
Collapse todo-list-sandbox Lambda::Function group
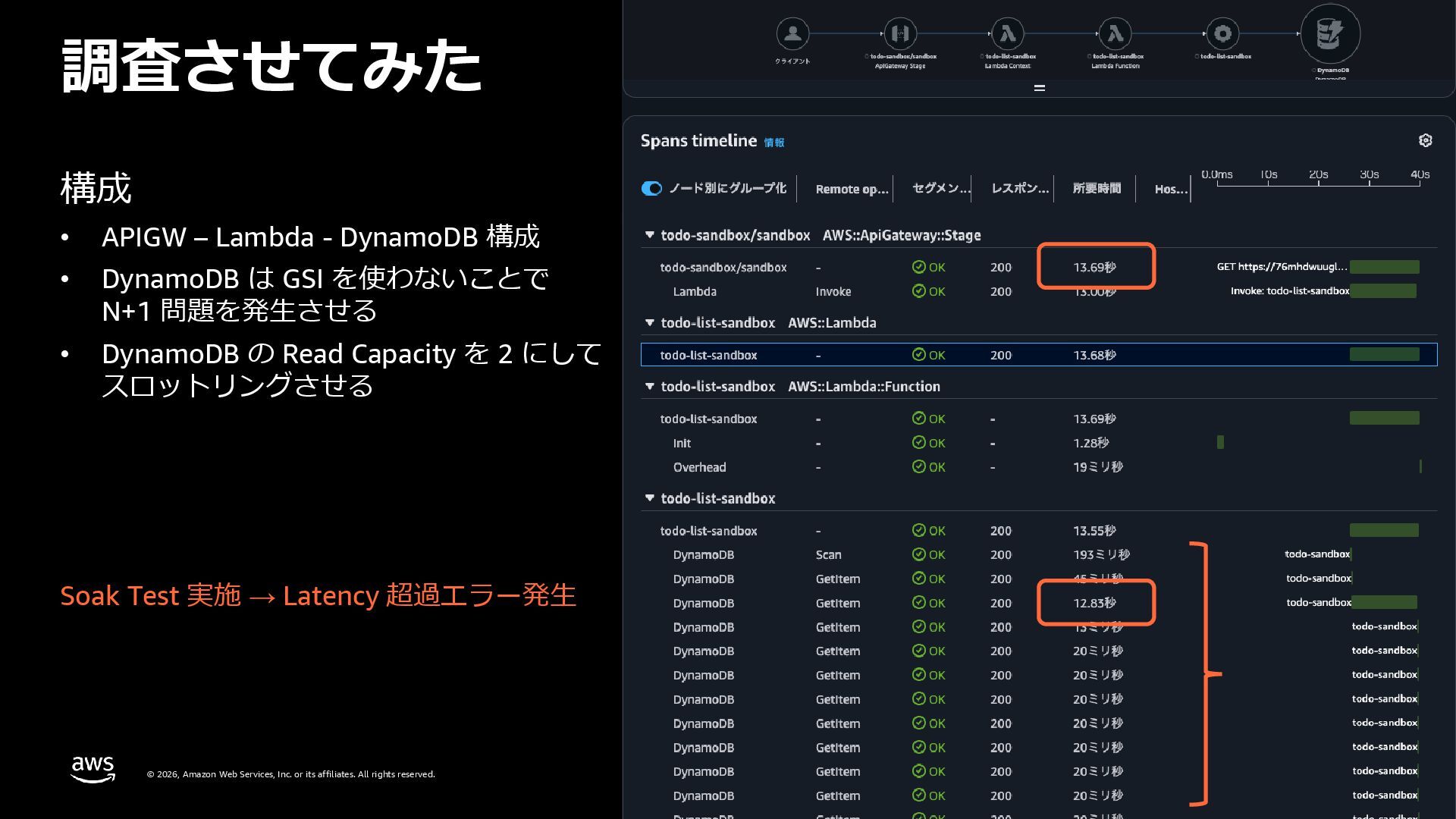tap(649, 386)
